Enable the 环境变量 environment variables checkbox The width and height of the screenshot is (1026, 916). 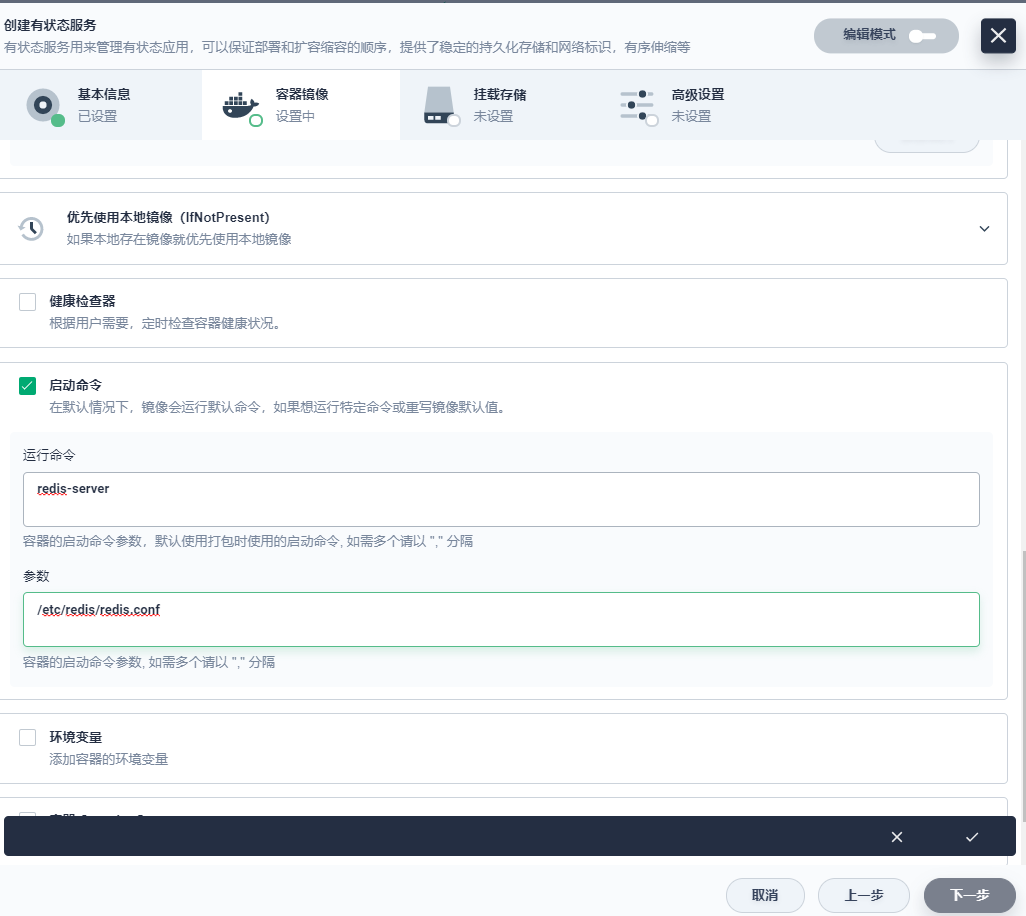pos(27,737)
